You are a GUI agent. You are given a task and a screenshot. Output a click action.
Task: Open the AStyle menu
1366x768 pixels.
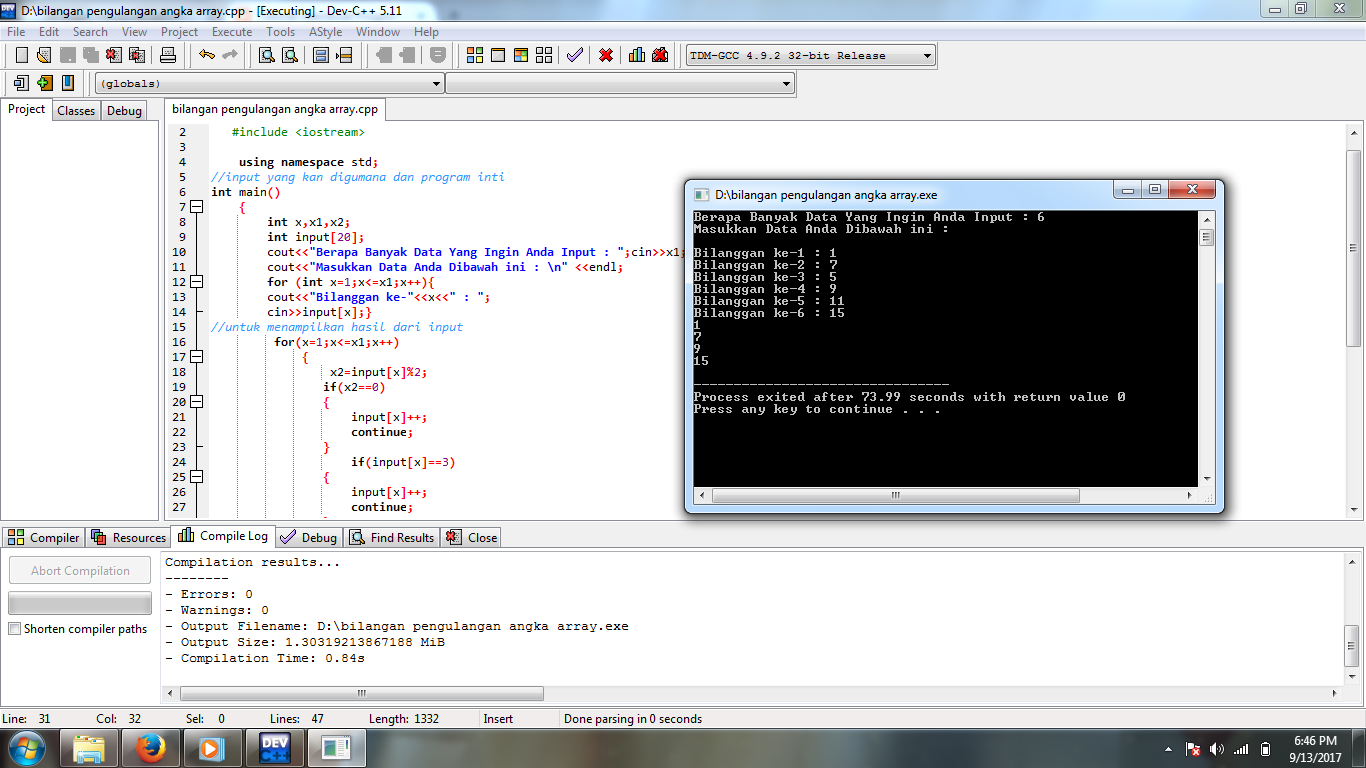(x=325, y=32)
